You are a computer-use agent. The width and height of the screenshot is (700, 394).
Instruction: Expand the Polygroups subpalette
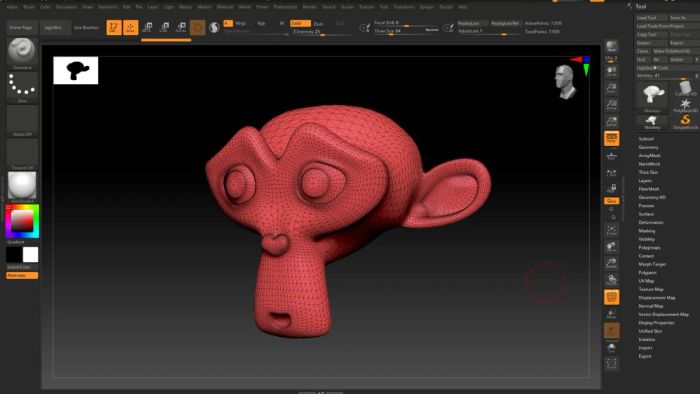pyautogui.click(x=649, y=247)
